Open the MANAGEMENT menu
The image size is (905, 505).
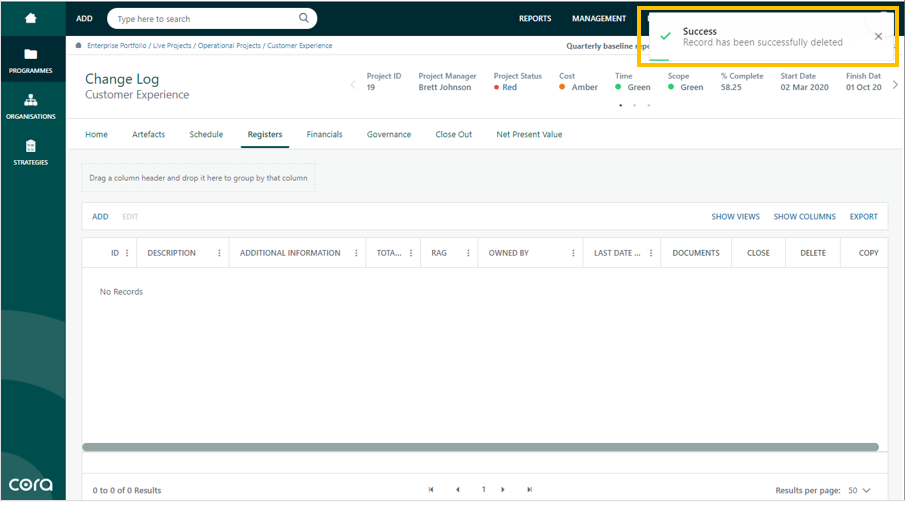point(599,18)
